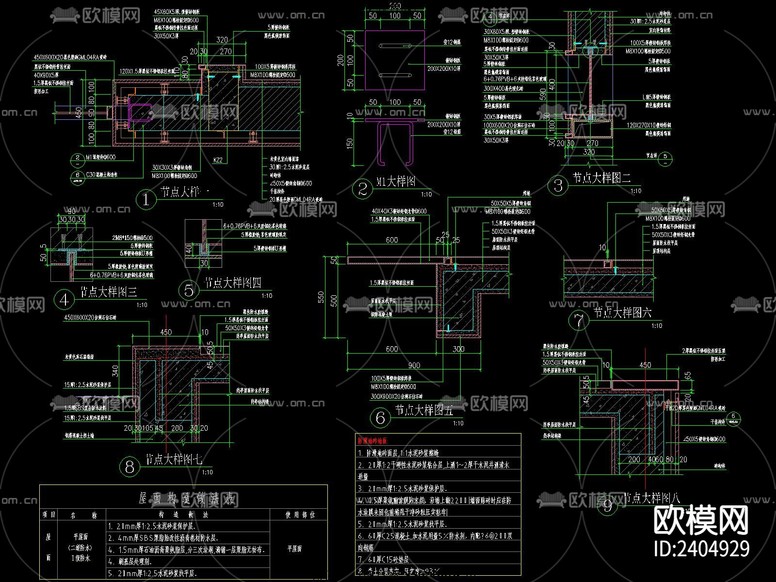The width and height of the screenshot is (776, 582).
Task: Click the "270" dimension in detail one
Action: (226, 51)
